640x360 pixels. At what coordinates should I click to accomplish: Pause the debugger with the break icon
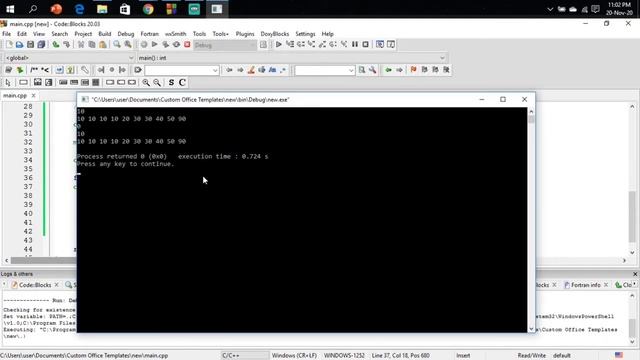coord(355,44)
